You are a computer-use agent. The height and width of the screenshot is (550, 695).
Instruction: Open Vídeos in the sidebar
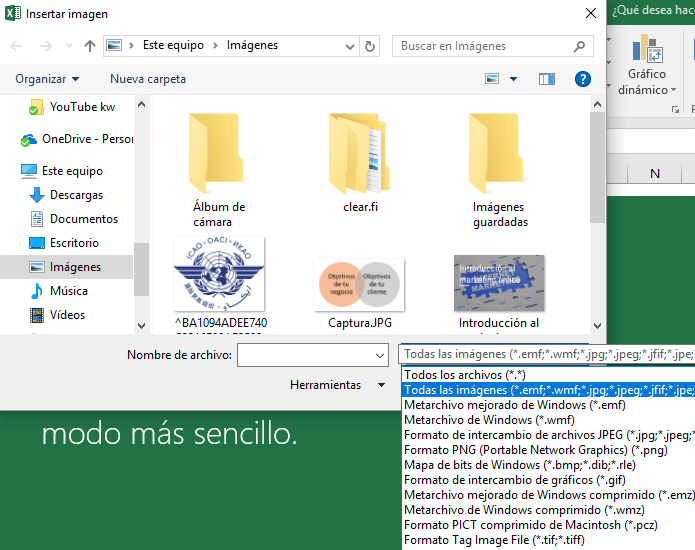click(x=58, y=315)
